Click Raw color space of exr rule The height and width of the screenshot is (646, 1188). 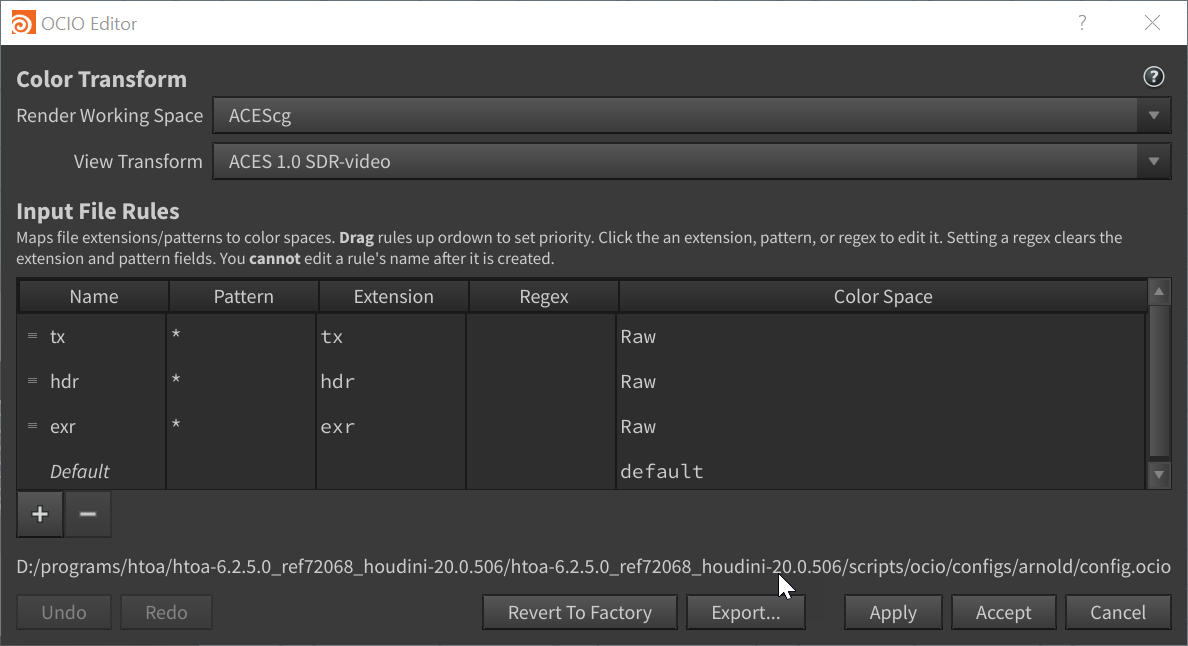pos(638,426)
